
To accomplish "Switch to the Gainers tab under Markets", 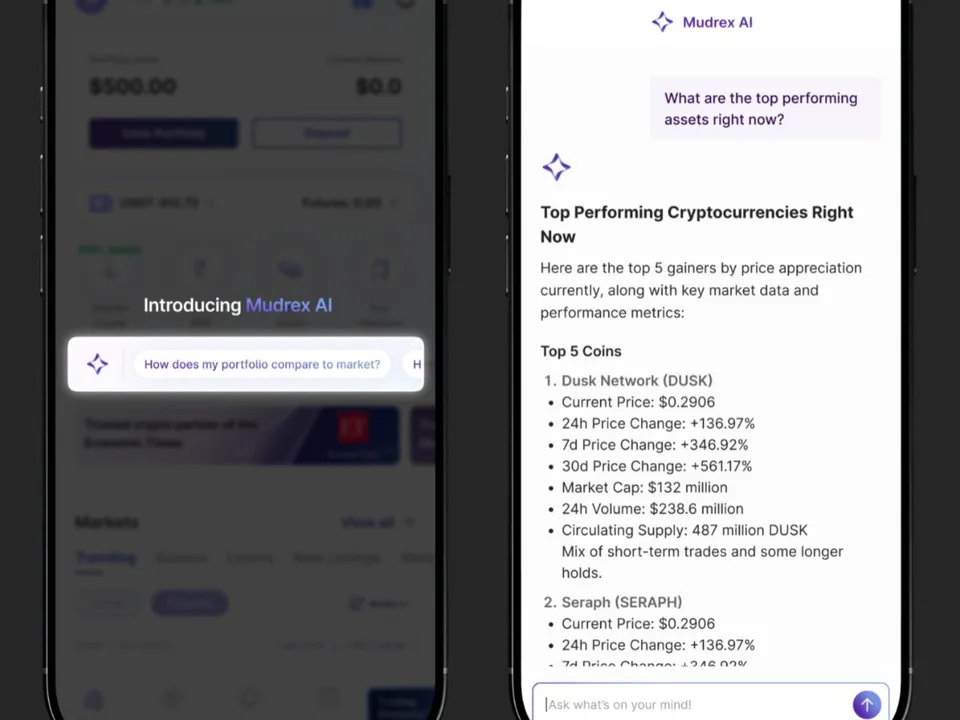I will tap(182, 558).
